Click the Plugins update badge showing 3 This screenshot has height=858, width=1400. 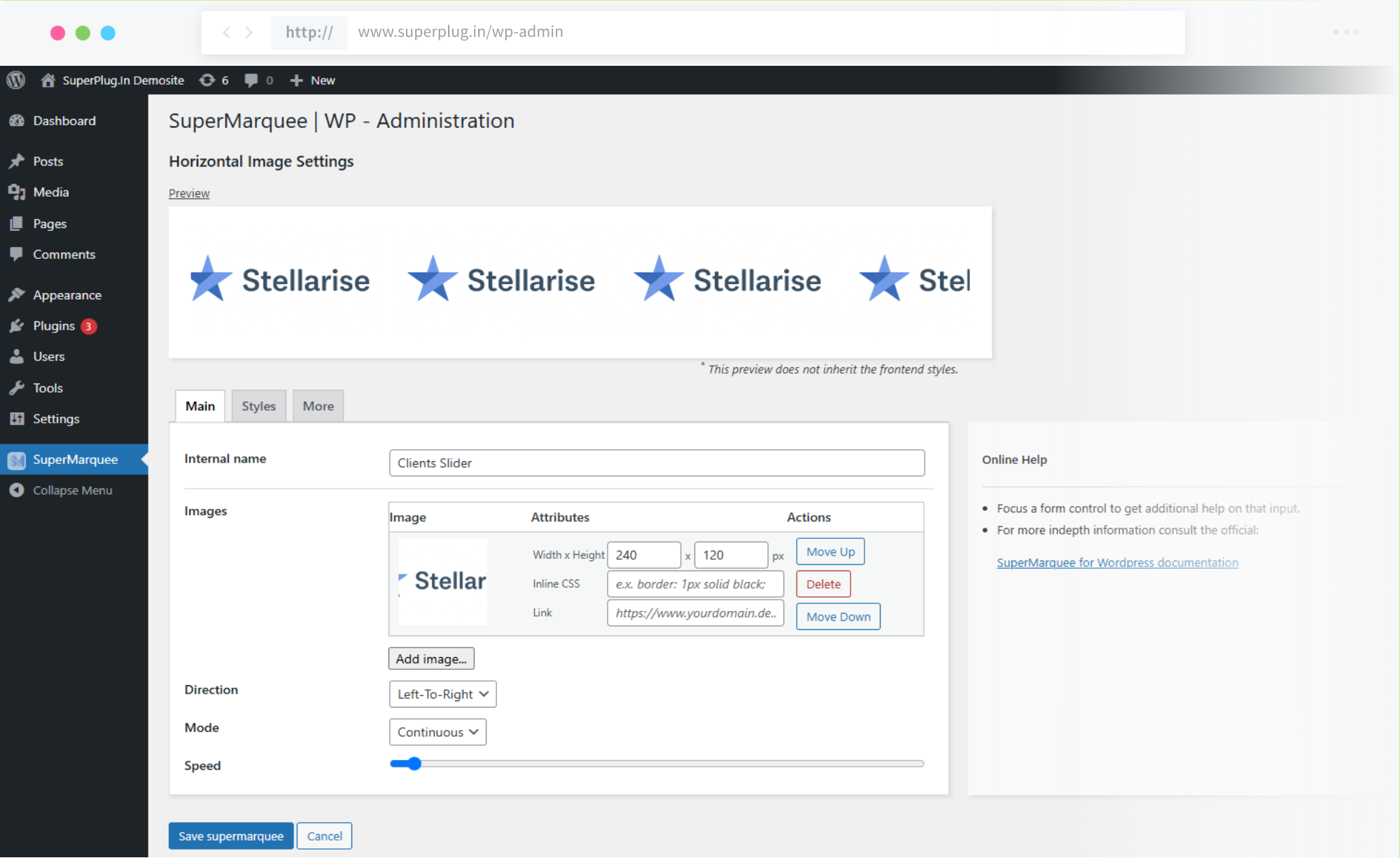[x=89, y=326]
